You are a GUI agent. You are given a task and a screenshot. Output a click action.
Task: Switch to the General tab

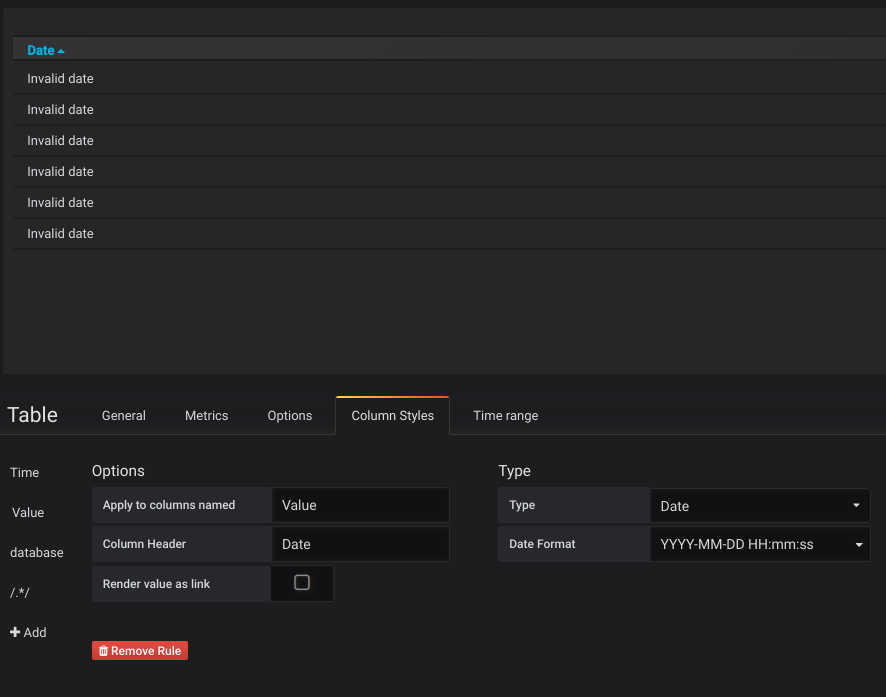coord(123,415)
